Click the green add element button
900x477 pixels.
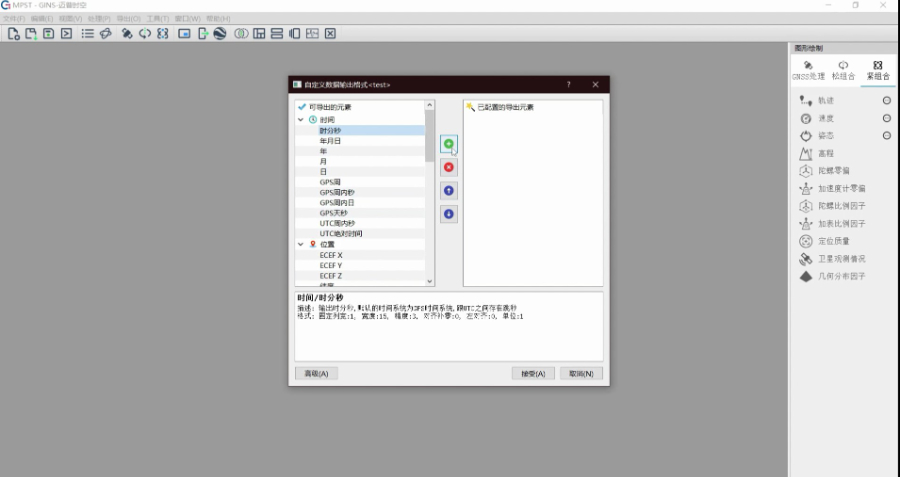pos(449,145)
